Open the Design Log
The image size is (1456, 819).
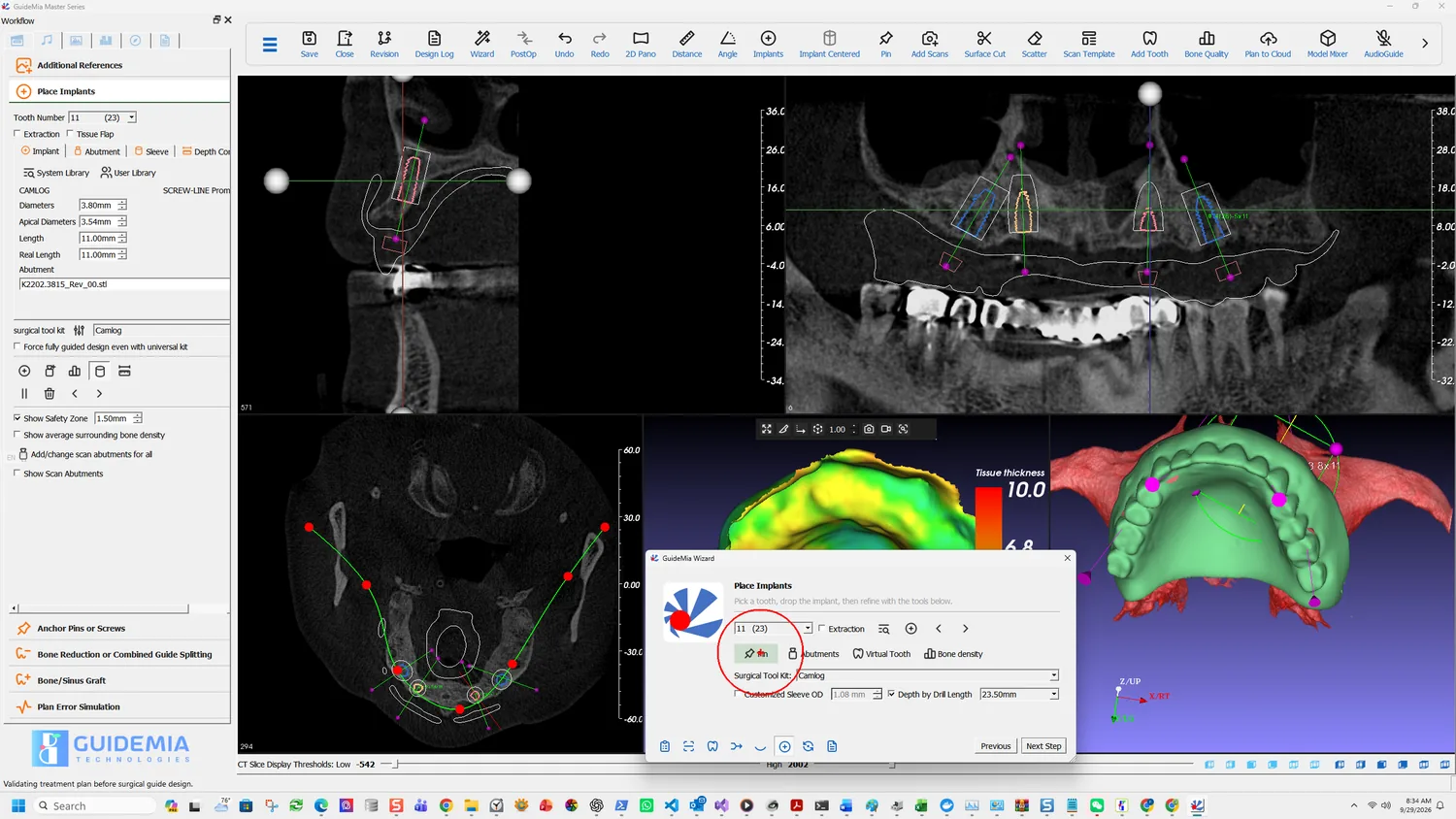pos(434,44)
